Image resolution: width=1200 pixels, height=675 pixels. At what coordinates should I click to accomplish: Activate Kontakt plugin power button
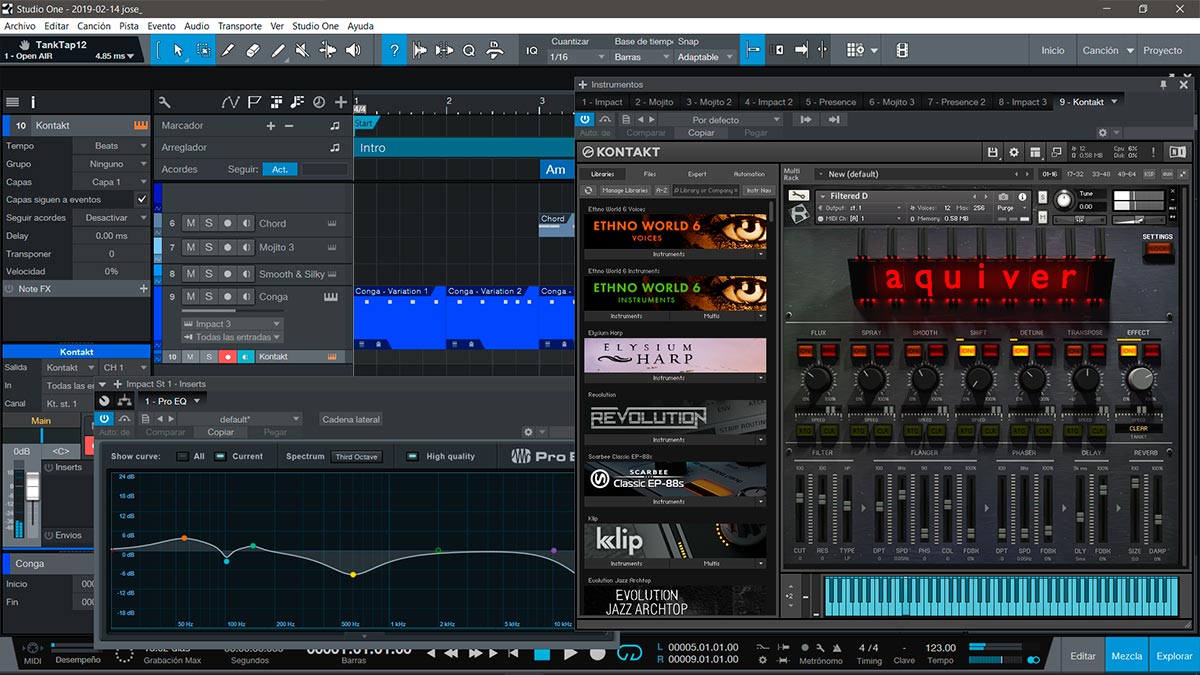pyautogui.click(x=587, y=119)
